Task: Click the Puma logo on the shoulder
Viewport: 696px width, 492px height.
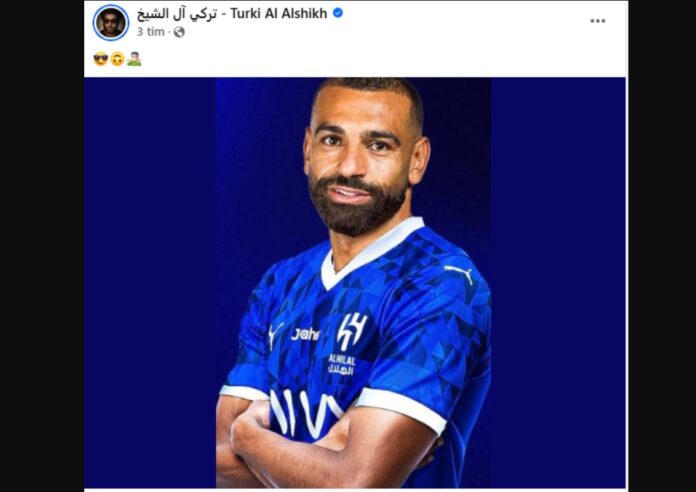Action: [459, 273]
